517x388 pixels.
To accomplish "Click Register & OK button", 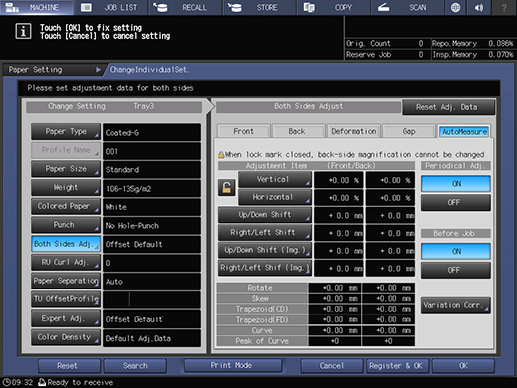I will point(397,366).
